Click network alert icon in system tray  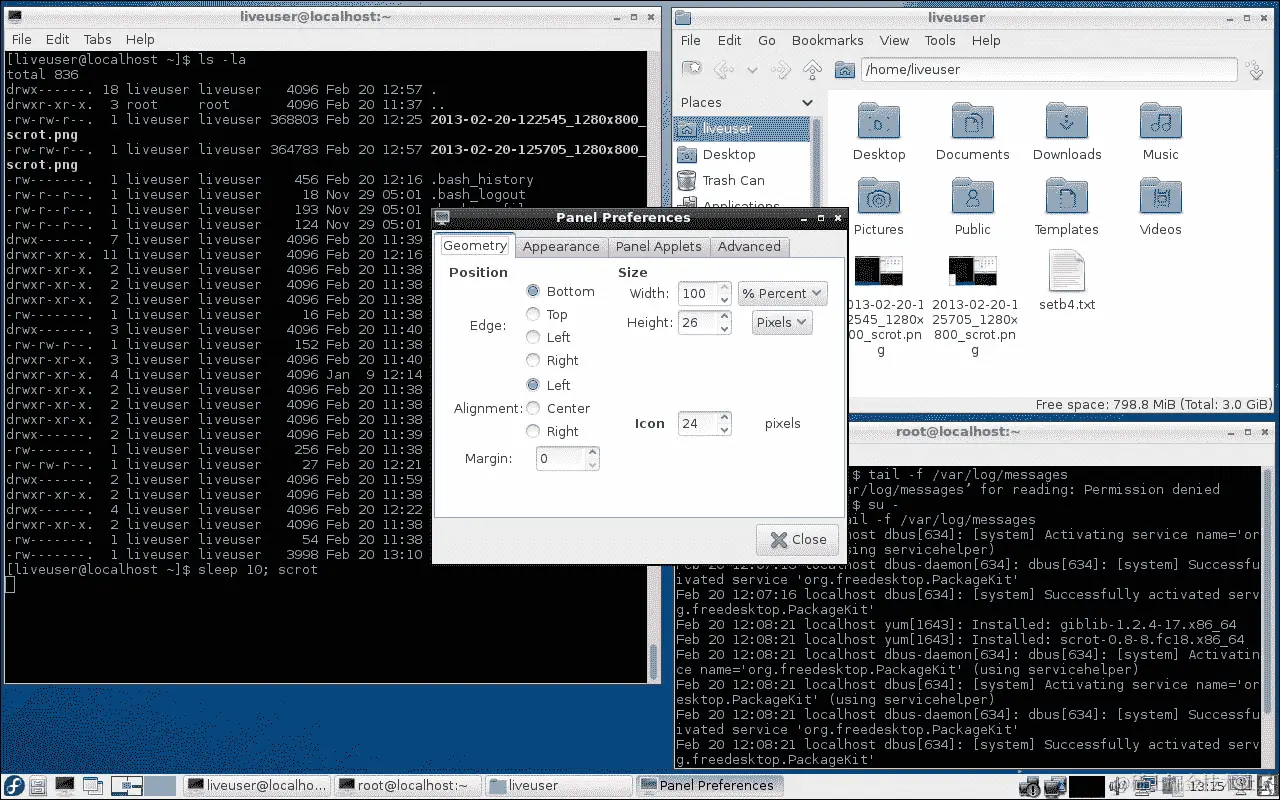pyautogui.click(x=1031, y=786)
